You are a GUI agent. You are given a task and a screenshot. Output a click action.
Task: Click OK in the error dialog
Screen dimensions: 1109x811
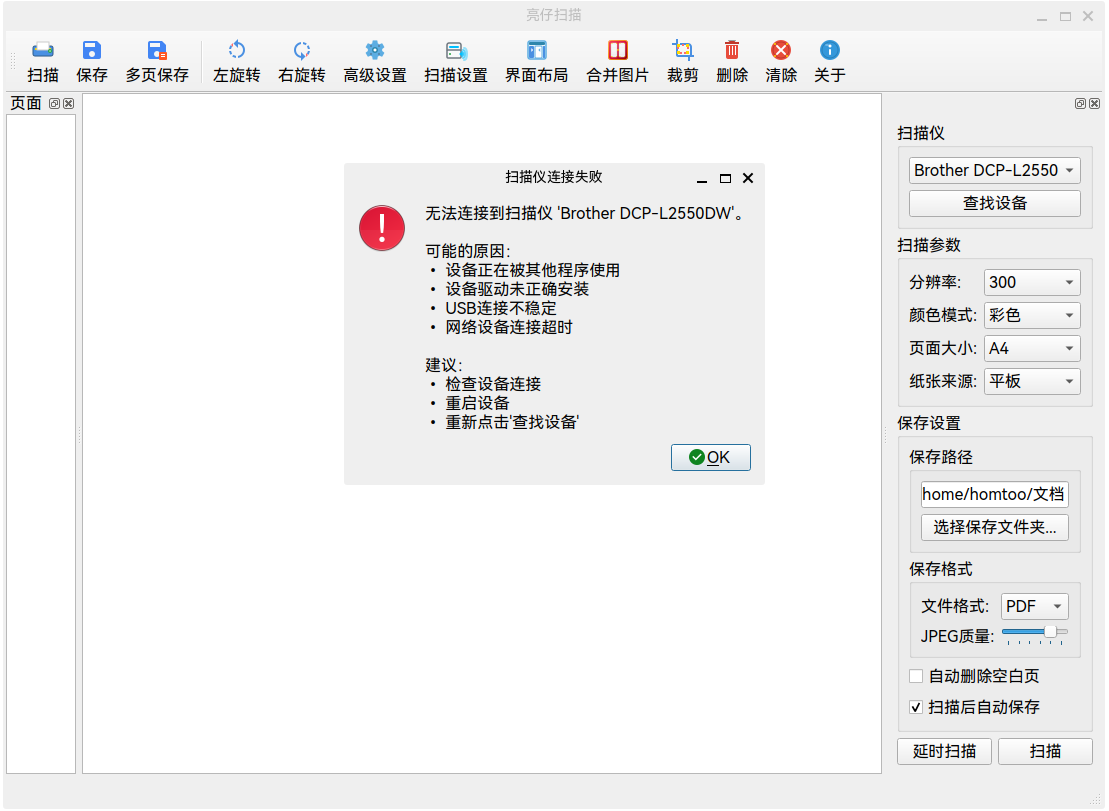point(710,457)
